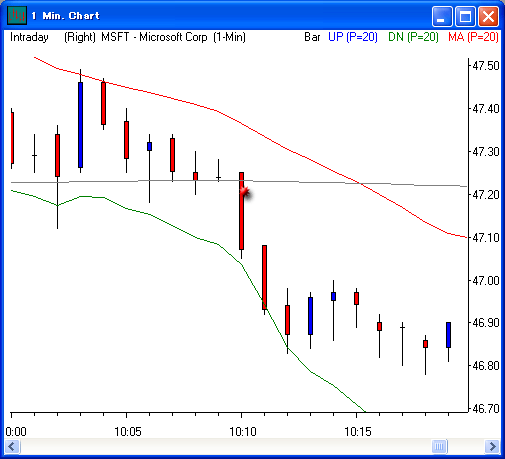Click the Bar chart type label

(312, 37)
